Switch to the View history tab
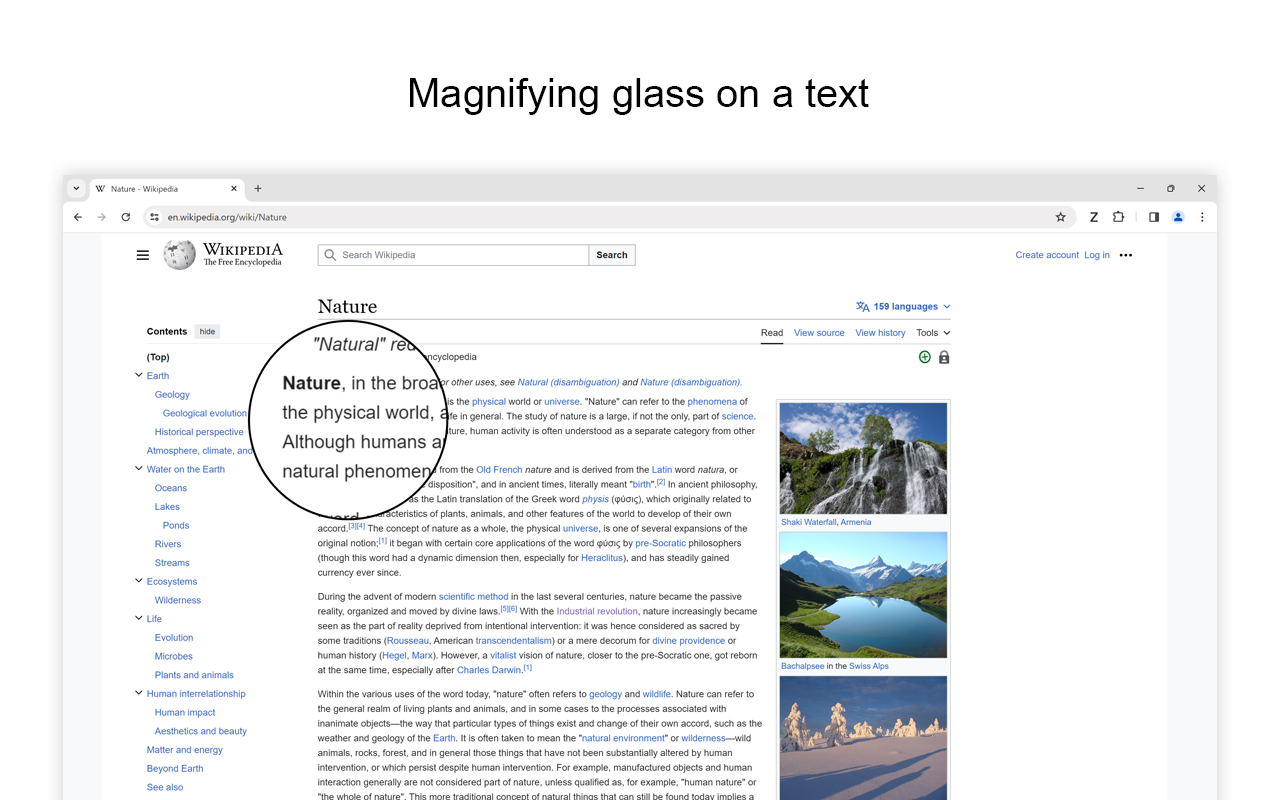1280x800 pixels. 879,332
